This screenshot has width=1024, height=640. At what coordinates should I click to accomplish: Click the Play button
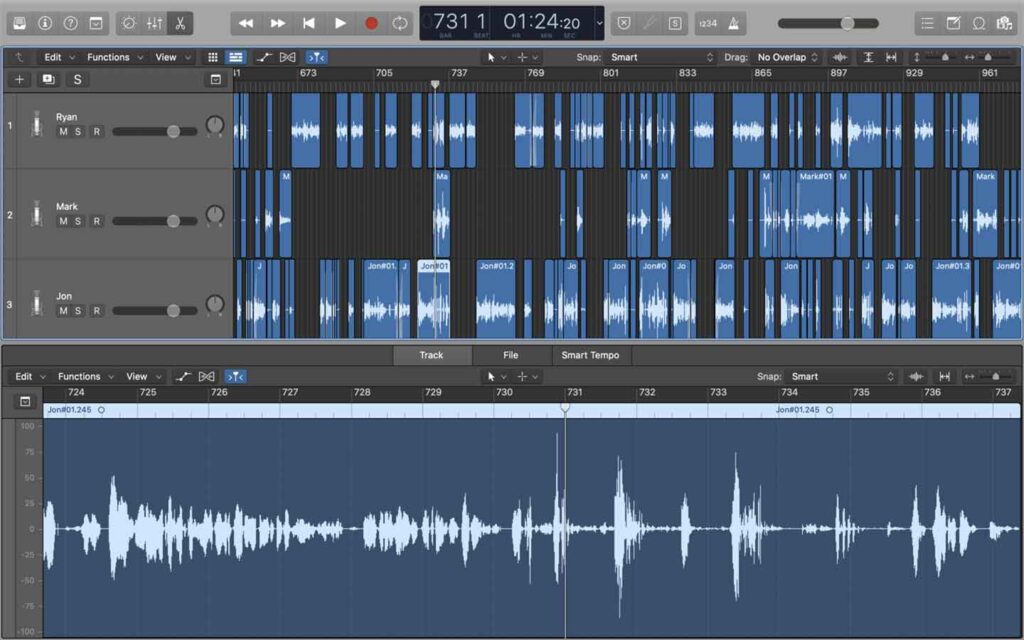click(x=340, y=24)
